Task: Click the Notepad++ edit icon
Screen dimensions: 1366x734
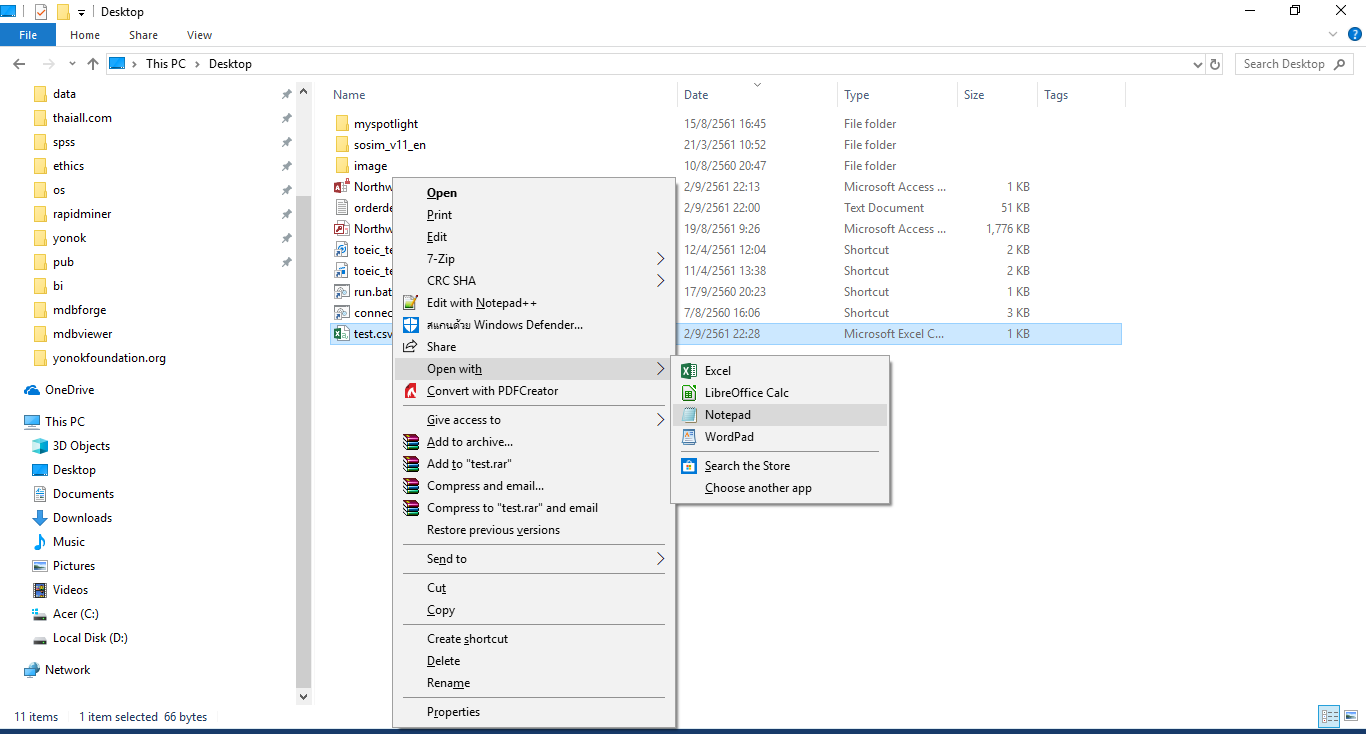Action: pyautogui.click(x=410, y=303)
